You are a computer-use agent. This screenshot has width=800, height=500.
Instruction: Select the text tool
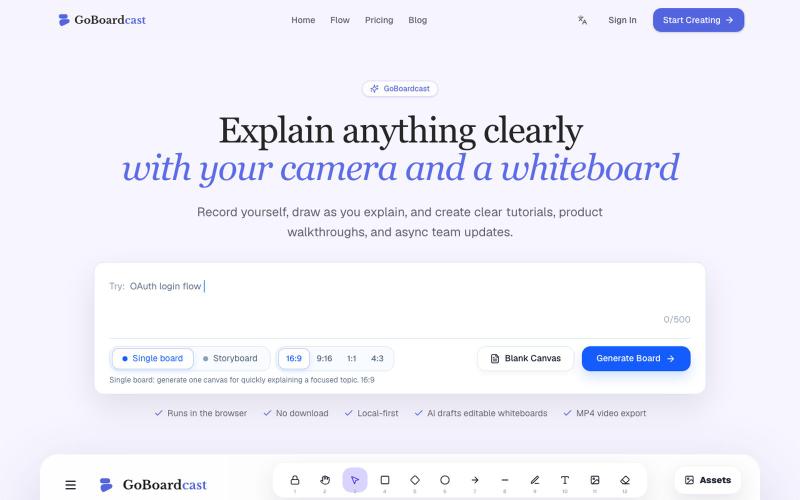click(565, 480)
